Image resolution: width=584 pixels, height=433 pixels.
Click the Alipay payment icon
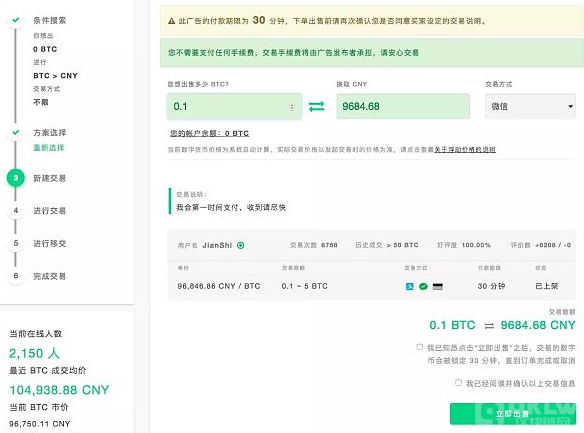pos(409,286)
